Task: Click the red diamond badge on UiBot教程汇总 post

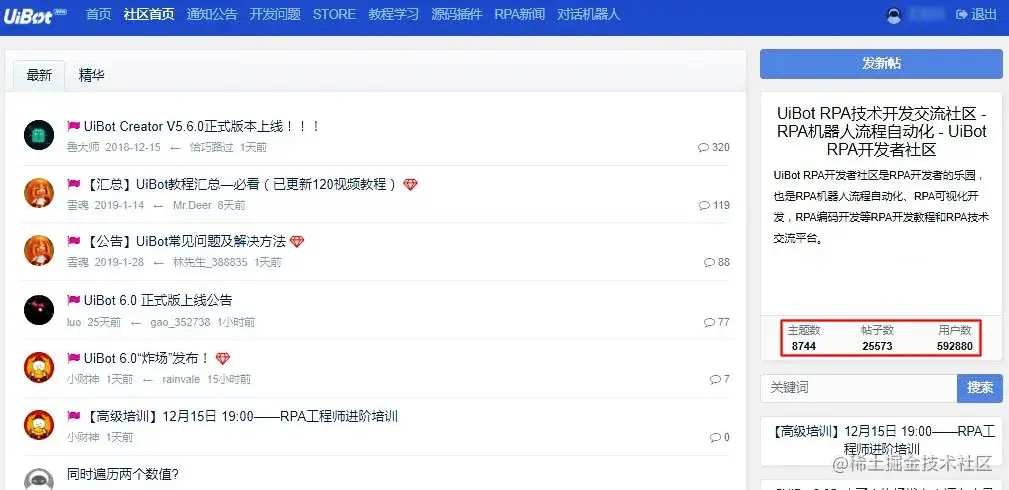Action: point(411,185)
